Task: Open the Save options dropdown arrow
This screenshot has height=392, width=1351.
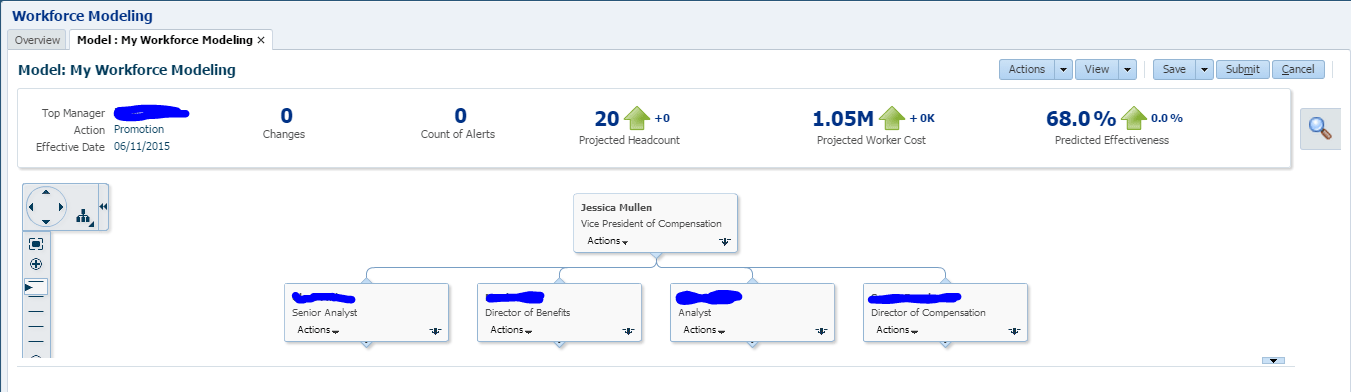Action: [x=1204, y=69]
